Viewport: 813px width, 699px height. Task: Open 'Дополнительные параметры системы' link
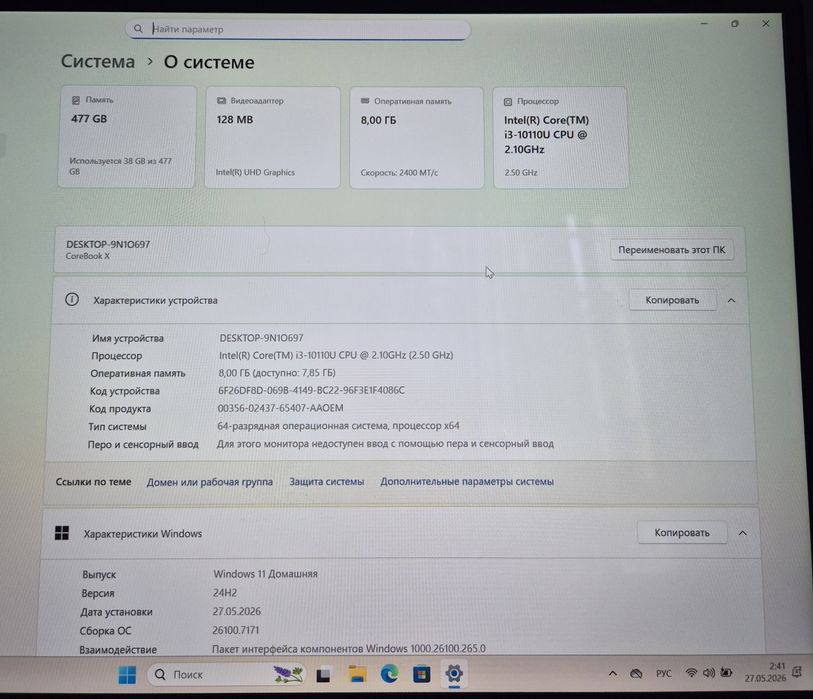tap(467, 482)
